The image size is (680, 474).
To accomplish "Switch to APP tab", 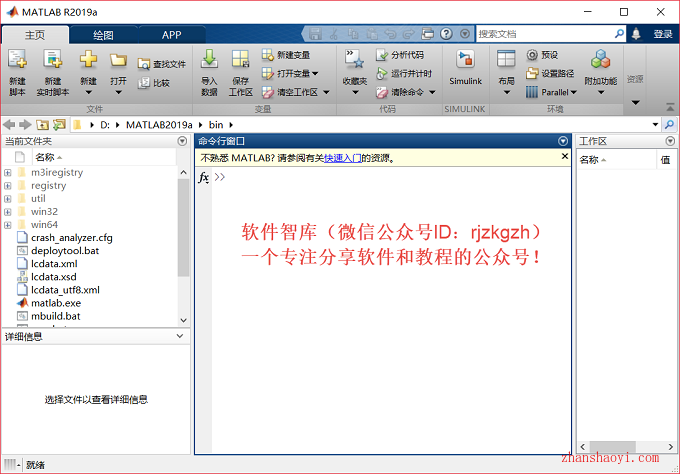I will (x=172, y=35).
